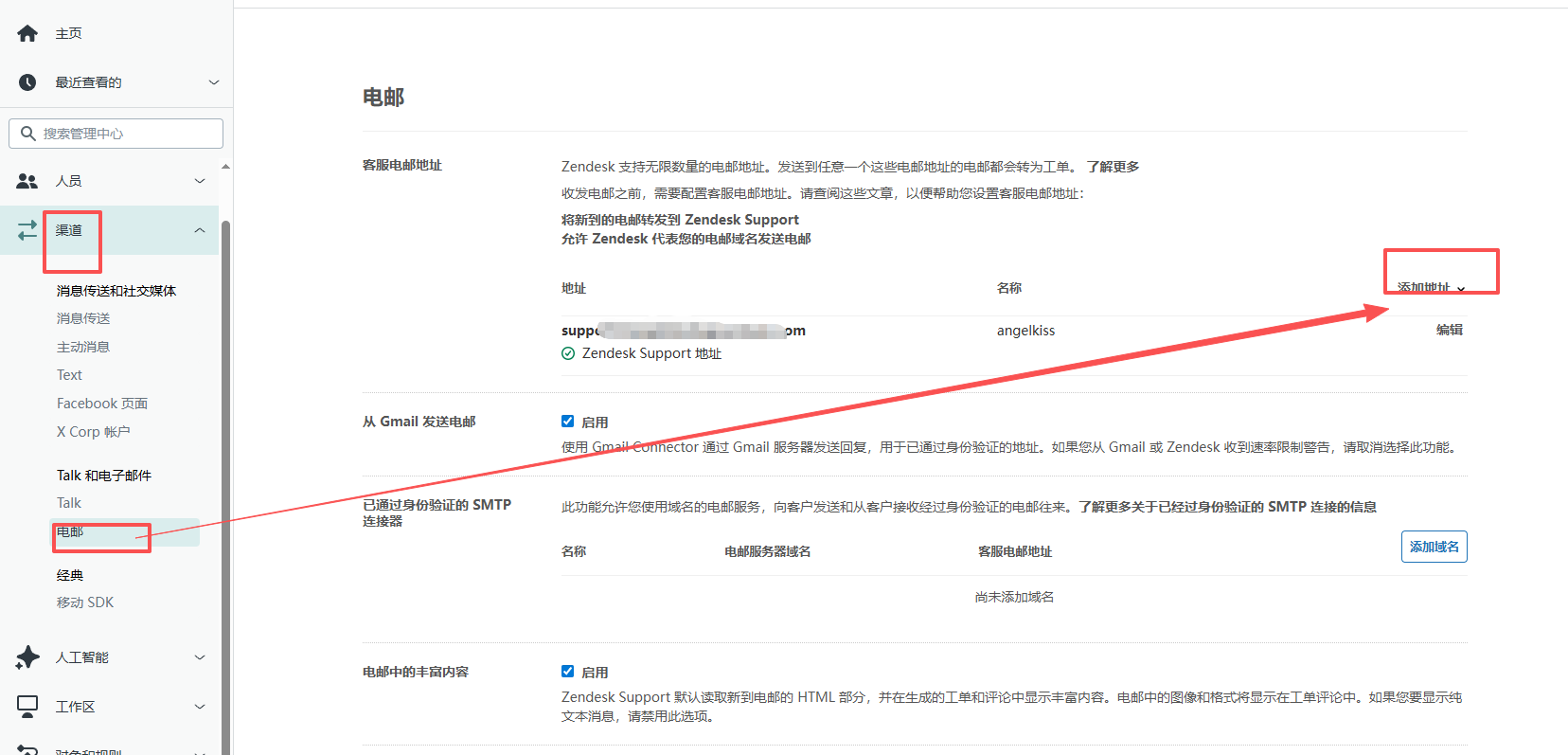Select the 电邮 sidebar item
The height and width of the screenshot is (755, 1568).
71,532
